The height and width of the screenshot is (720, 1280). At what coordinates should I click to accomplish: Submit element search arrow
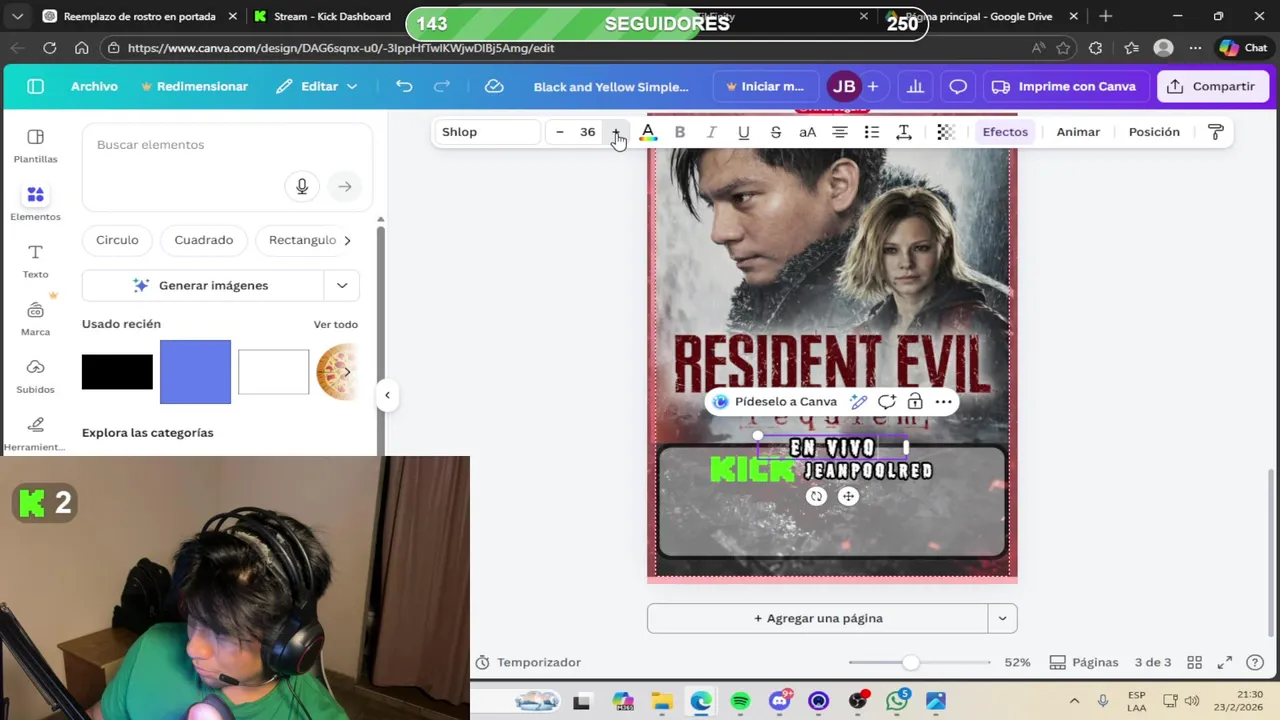345,186
